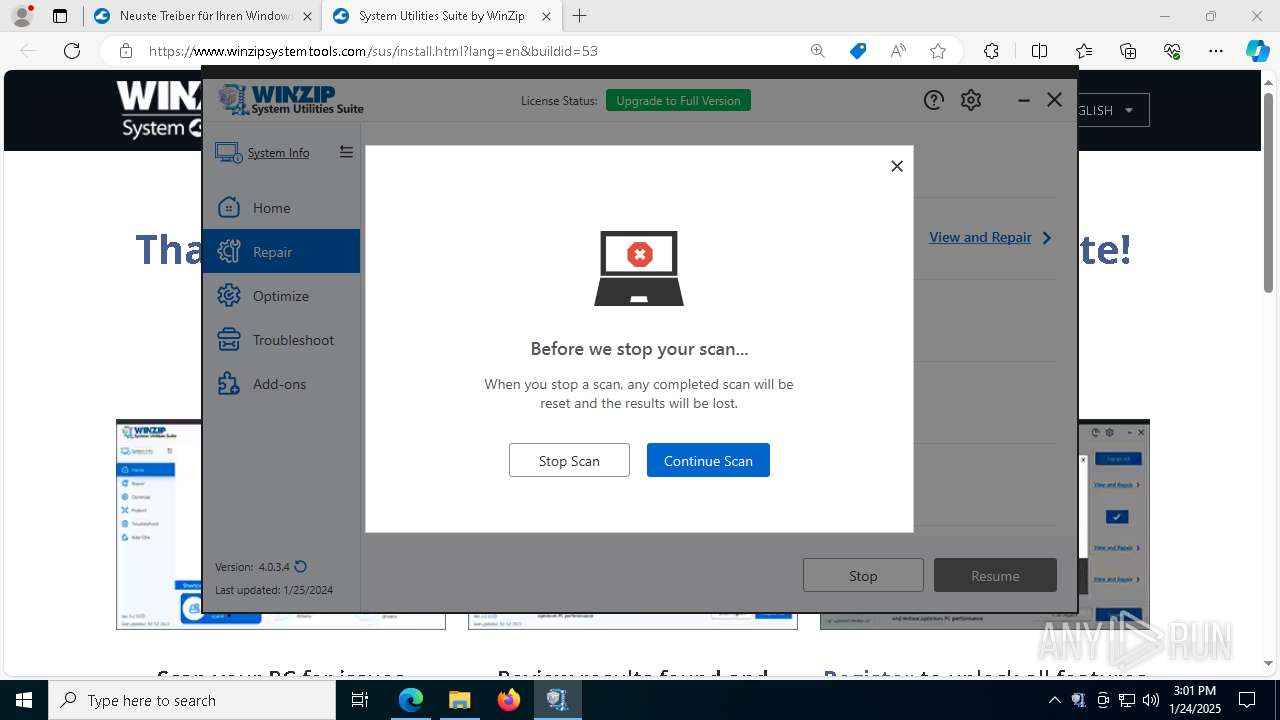Click the Continue Scan button

tap(708, 460)
